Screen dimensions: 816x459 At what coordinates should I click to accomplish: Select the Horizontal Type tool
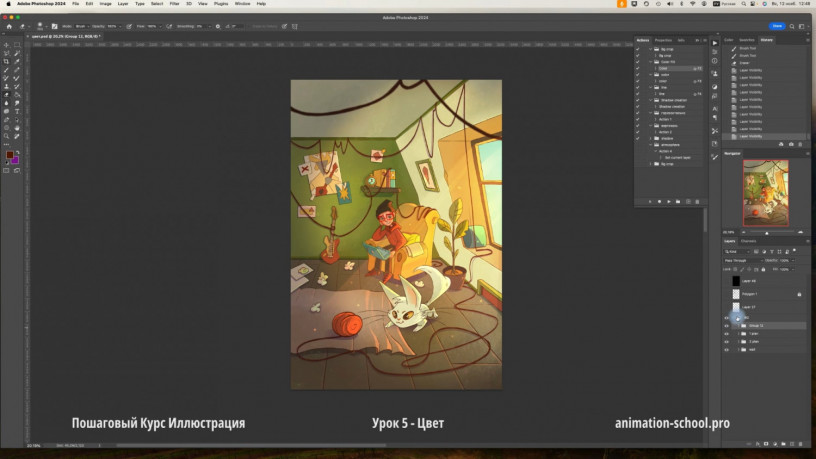pos(17,111)
